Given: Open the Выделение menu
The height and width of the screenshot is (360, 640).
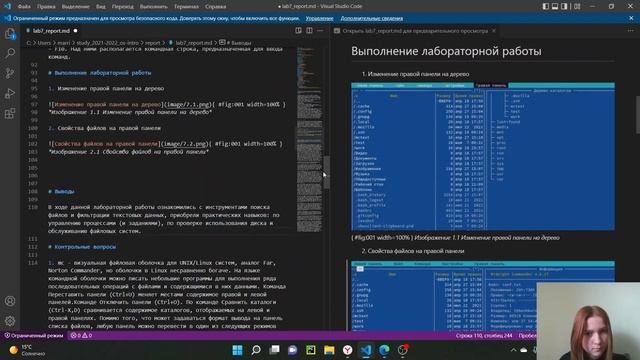Looking at the screenshot, I should click(x=76, y=7).
